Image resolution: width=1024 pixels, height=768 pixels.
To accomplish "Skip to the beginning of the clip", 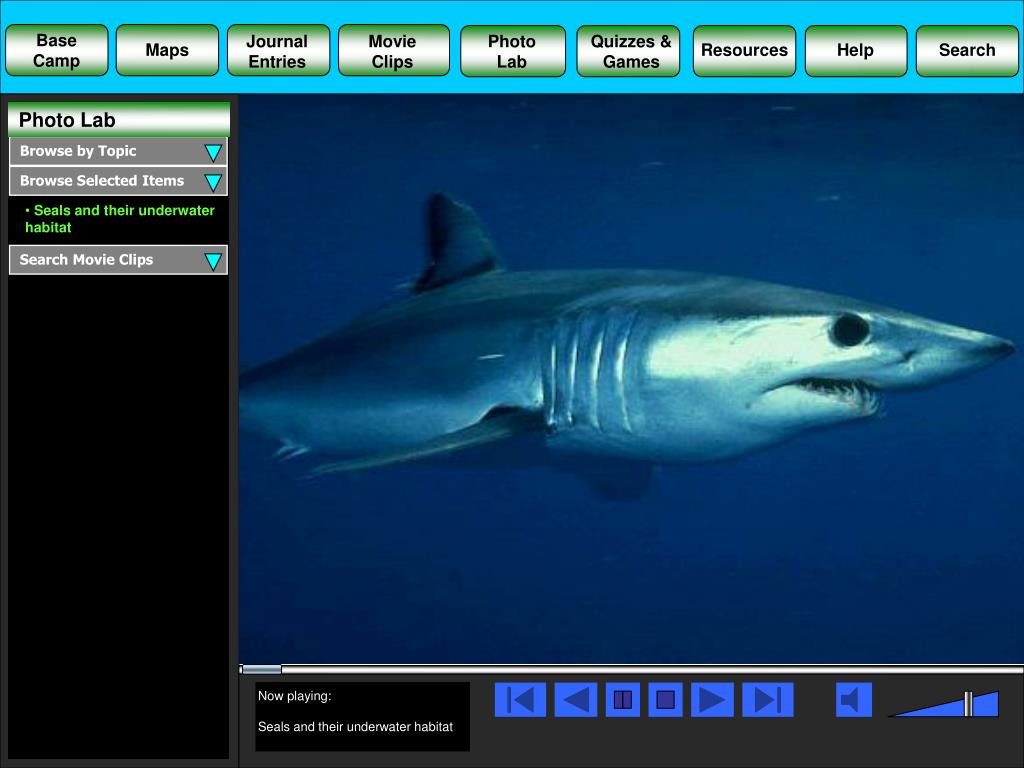I will pyautogui.click(x=520, y=700).
